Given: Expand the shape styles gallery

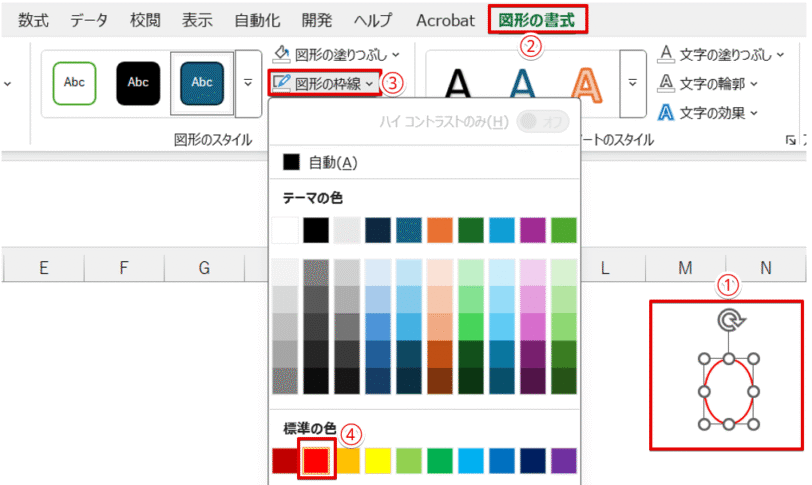Looking at the screenshot, I should click(x=248, y=83).
